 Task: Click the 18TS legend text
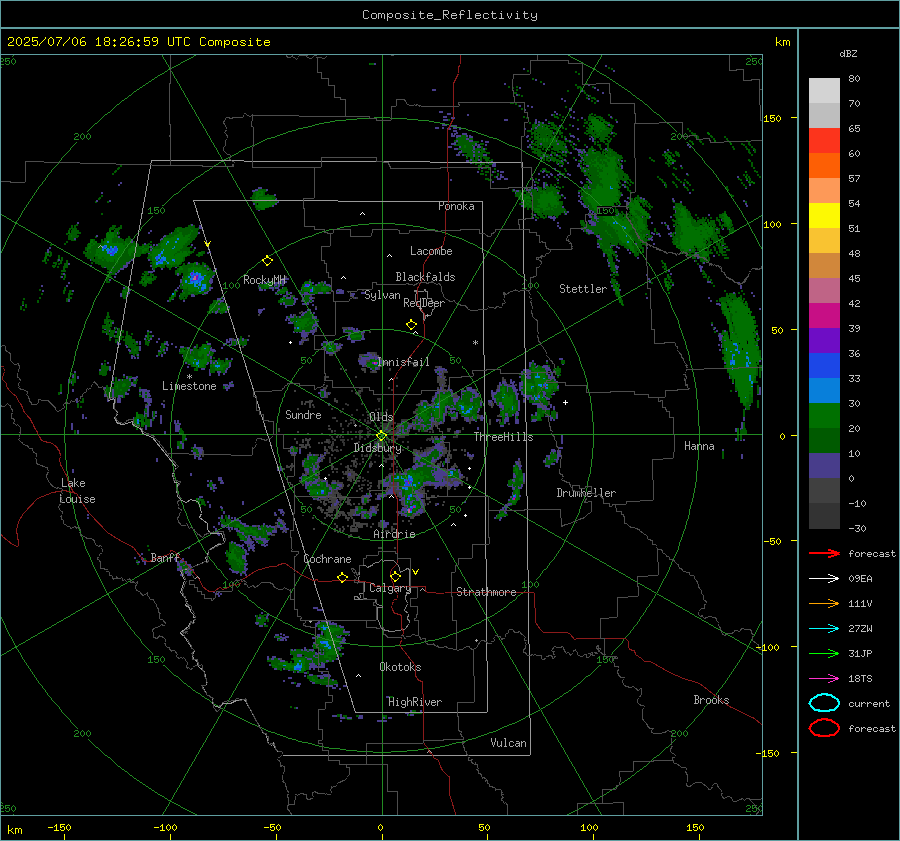[x=860, y=679]
